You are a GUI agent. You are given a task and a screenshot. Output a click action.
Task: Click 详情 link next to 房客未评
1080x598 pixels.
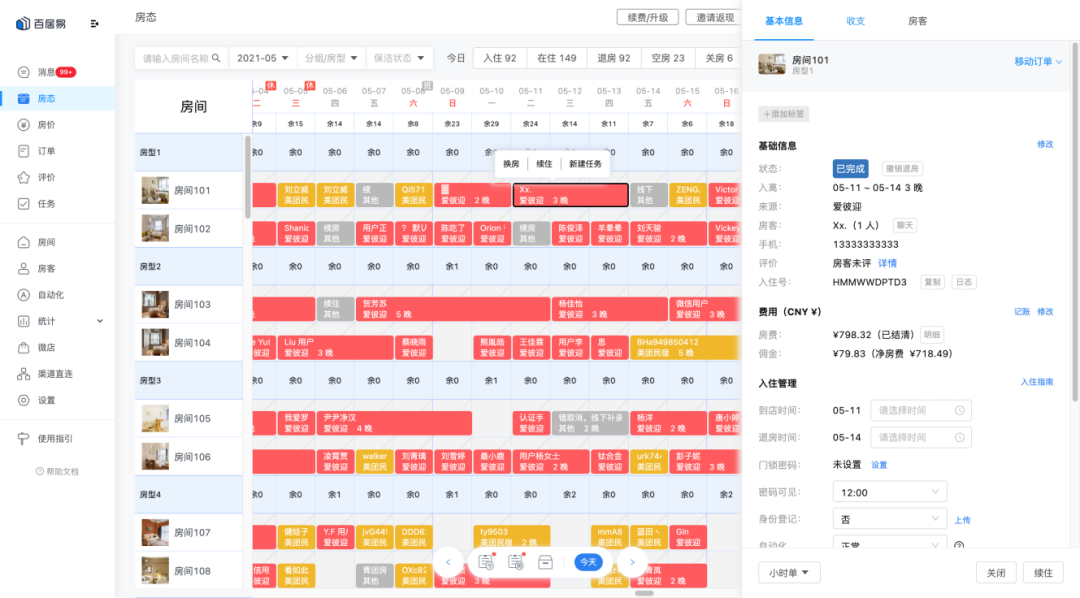pyautogui.click(x=888, y=263)
